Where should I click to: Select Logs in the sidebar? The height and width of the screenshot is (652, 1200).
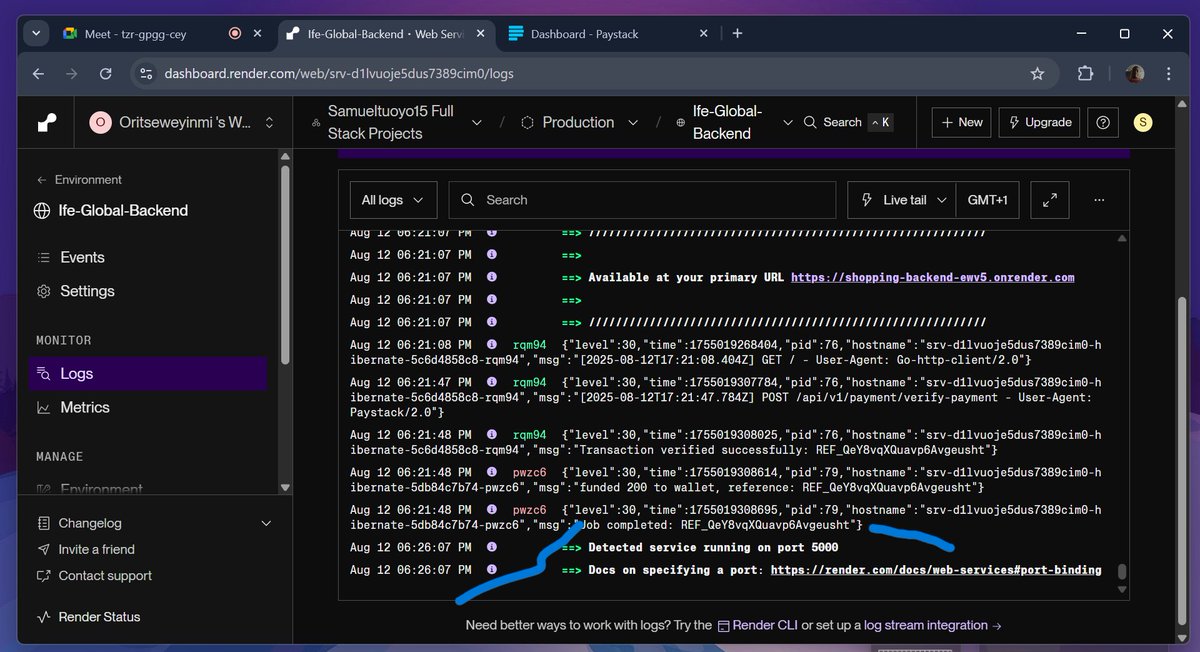click(x=149, y=373)
